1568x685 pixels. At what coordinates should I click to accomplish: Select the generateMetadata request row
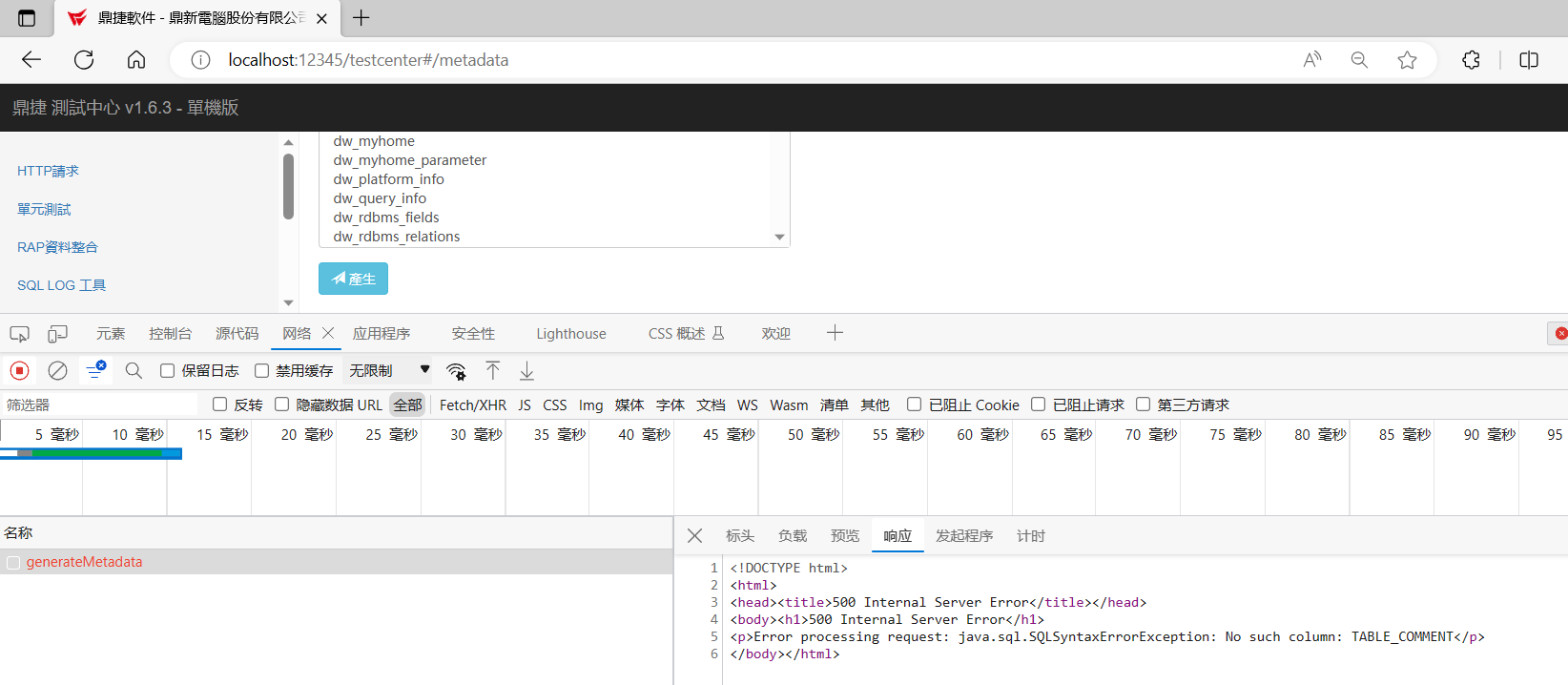pos(84,562)
